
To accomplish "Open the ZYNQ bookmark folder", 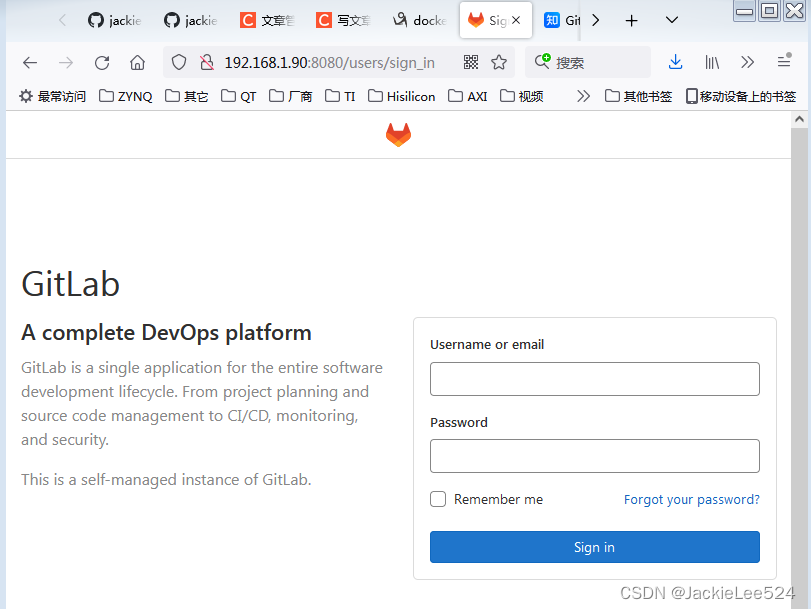I will pyautogui.click(x=126, y=96).
